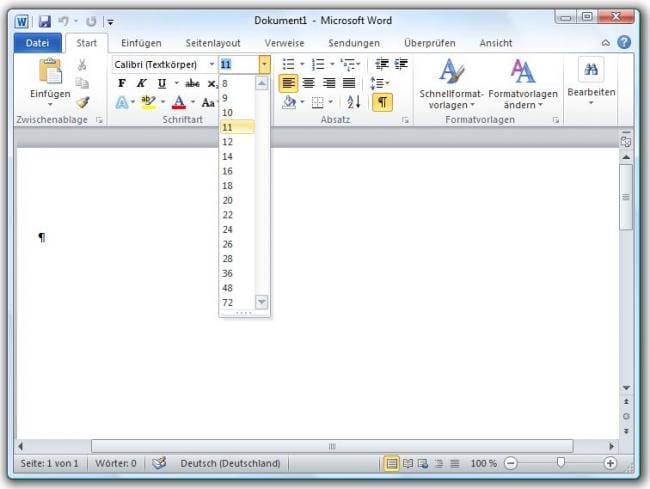Open the Ansicht tab

pyautogui.click(x=496, y=43)
